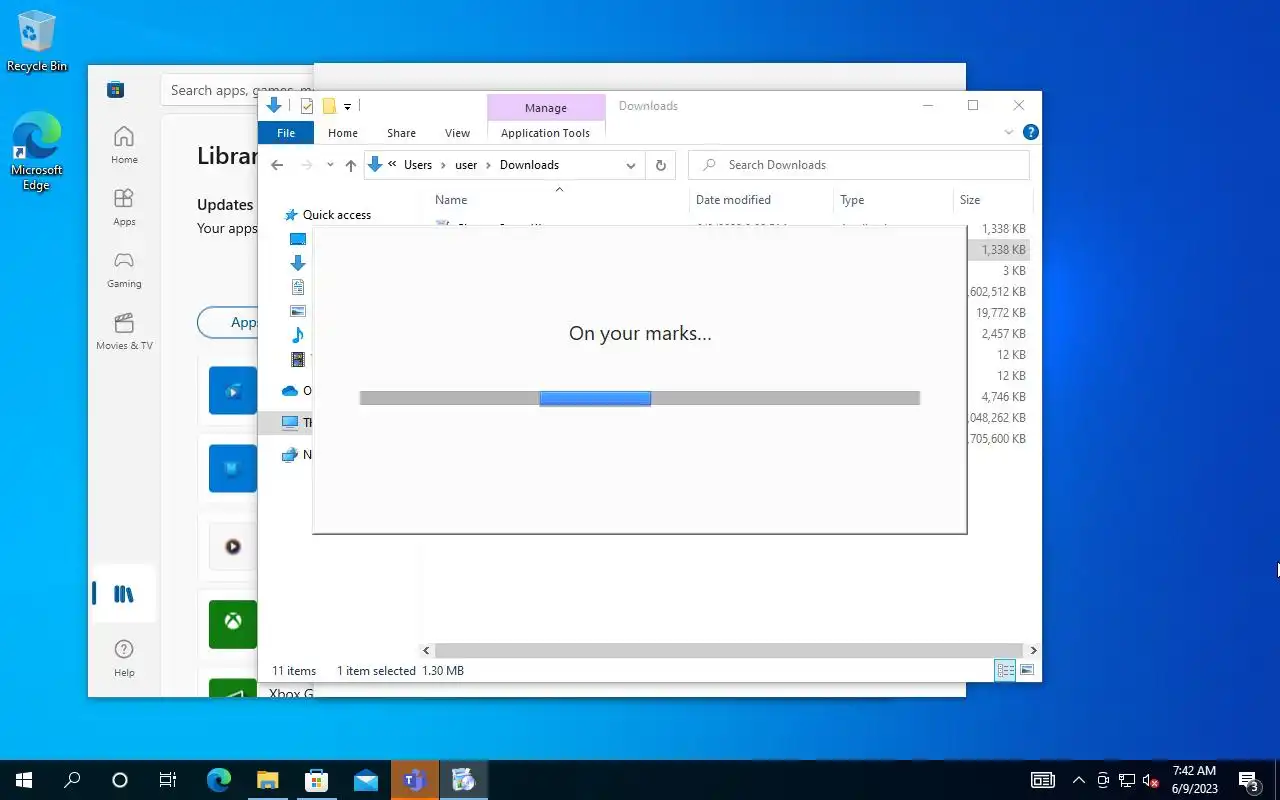The height and width of the screenshot is (800, 1280).
Task: Open Apps section in Microsoft Store sidebar
Action: click(x=124, y=207)
